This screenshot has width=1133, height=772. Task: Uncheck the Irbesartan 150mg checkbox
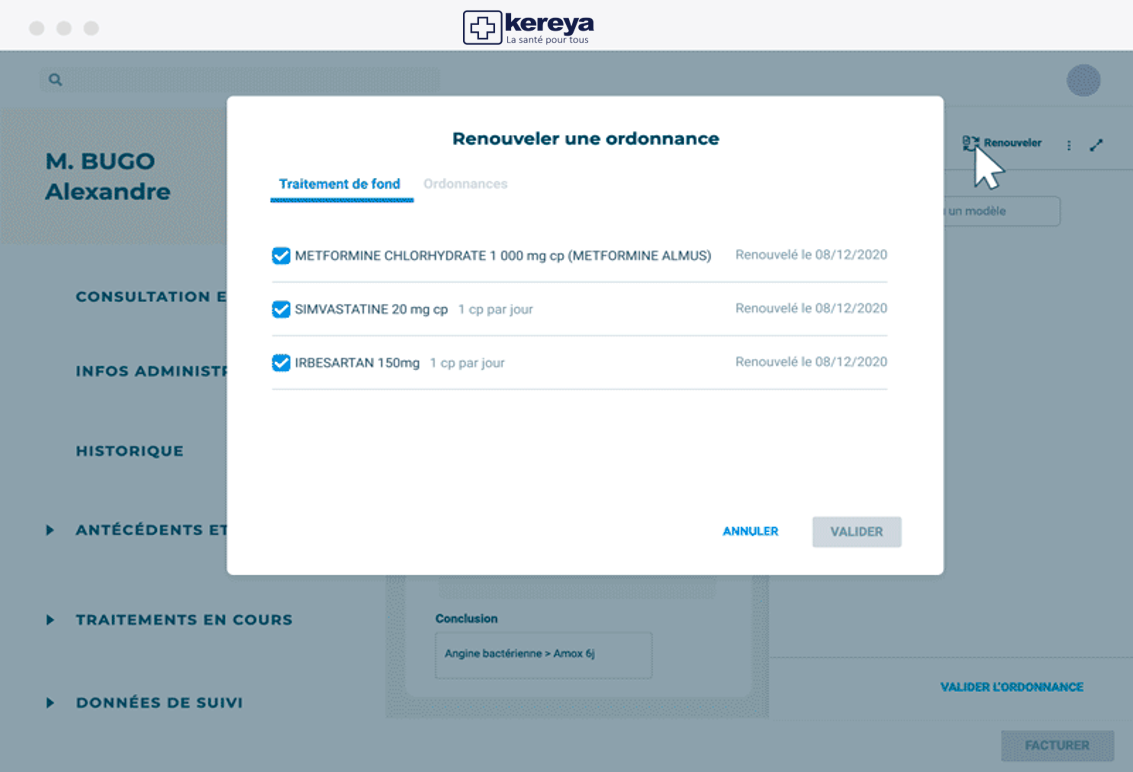281,363
